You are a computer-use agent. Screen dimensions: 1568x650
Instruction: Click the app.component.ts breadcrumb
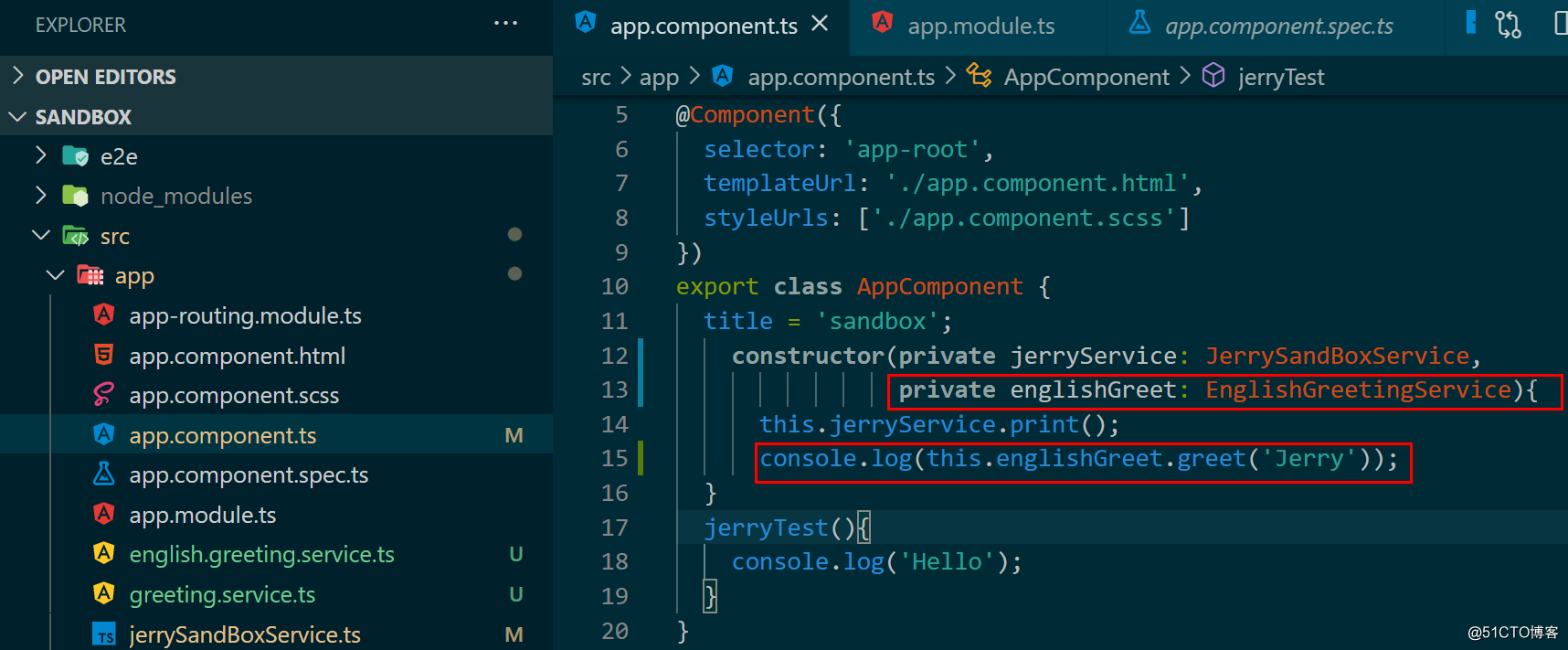[841, 77]
